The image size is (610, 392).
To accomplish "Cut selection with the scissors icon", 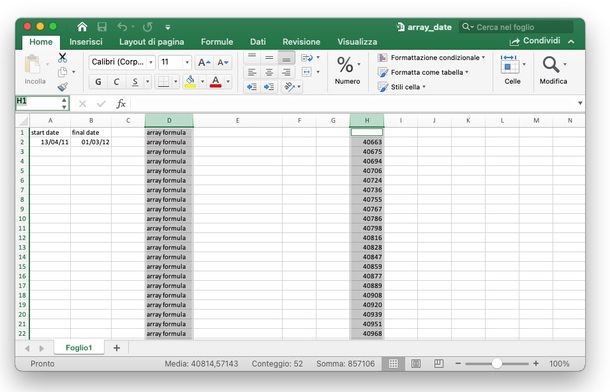I will (62, 58).
